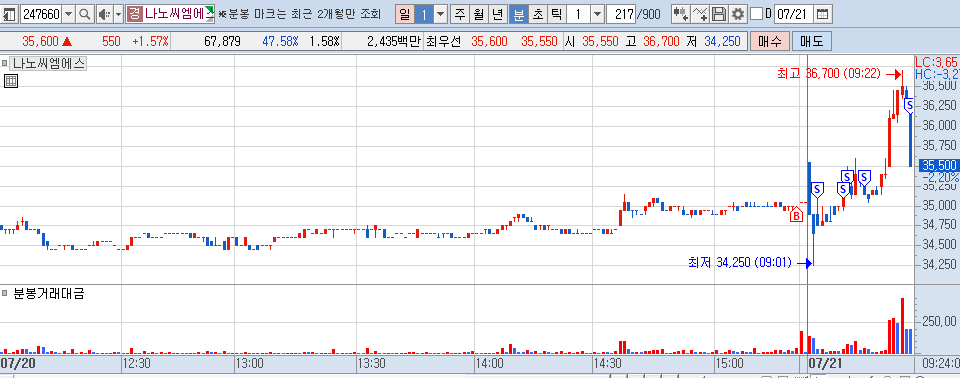The image size is (960, 378).
Task: Click the 매도 sell button
Action: 812,42
